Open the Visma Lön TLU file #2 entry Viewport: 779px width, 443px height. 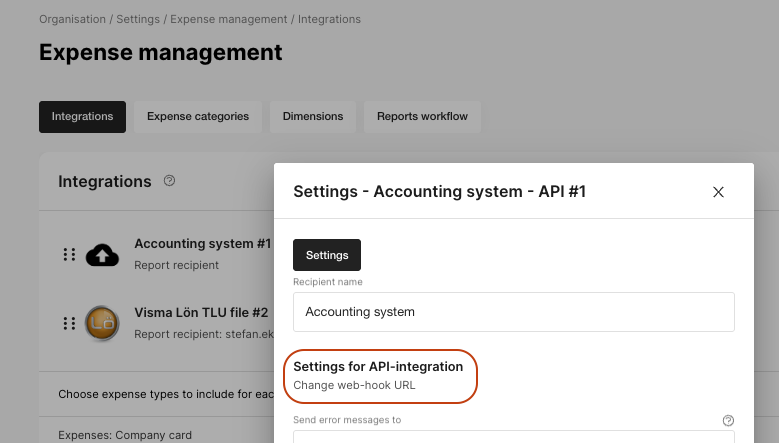[x=201, y=312]
